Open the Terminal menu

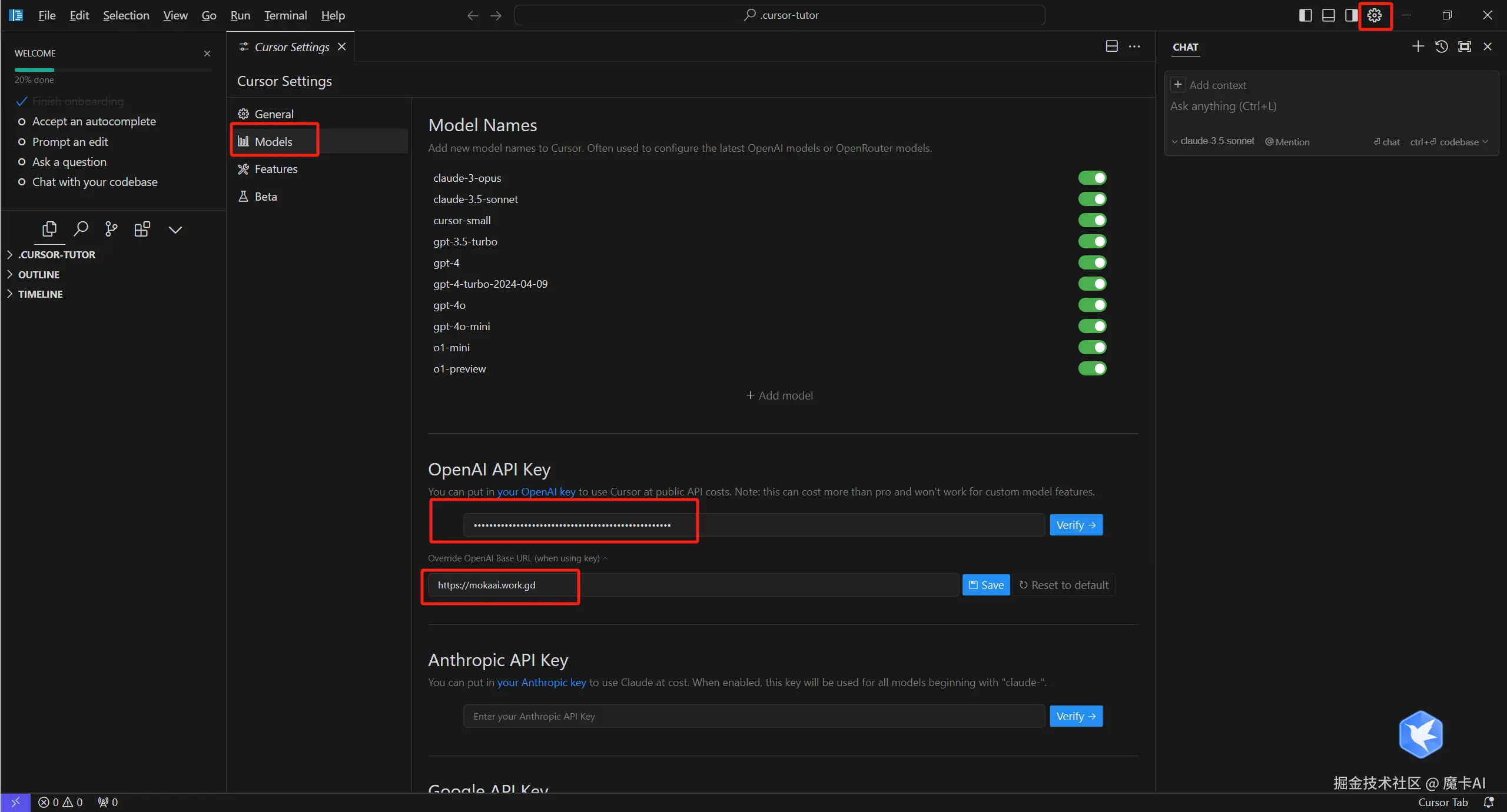click(x=286, y=15)
